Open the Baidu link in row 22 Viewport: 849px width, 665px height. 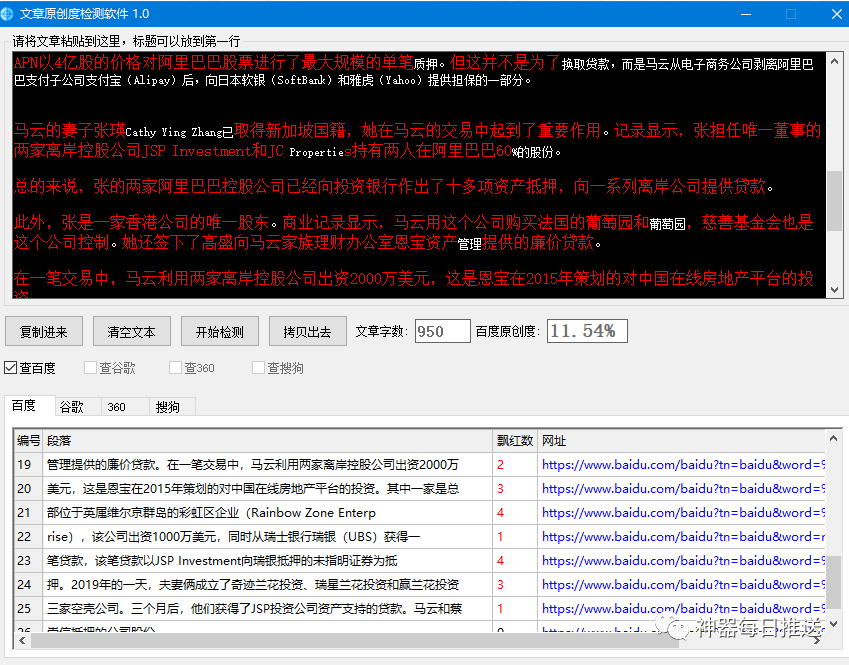click(x=683, y=537)
